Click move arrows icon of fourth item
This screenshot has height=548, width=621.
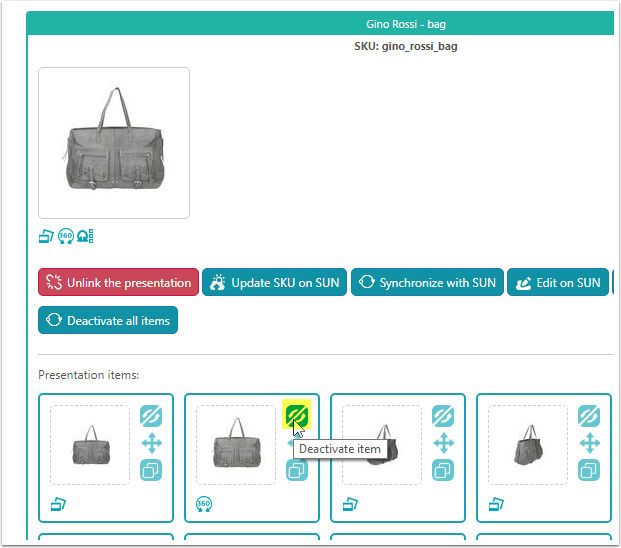coord(590,443)
